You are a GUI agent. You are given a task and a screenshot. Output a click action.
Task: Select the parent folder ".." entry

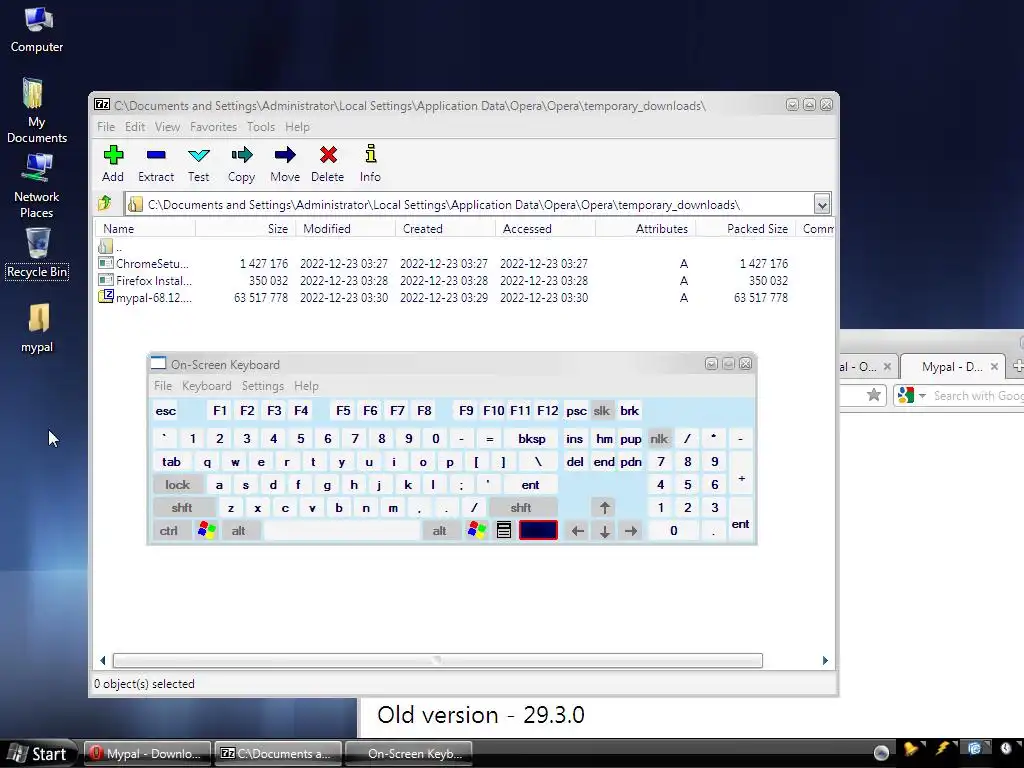tap(111, 247)
